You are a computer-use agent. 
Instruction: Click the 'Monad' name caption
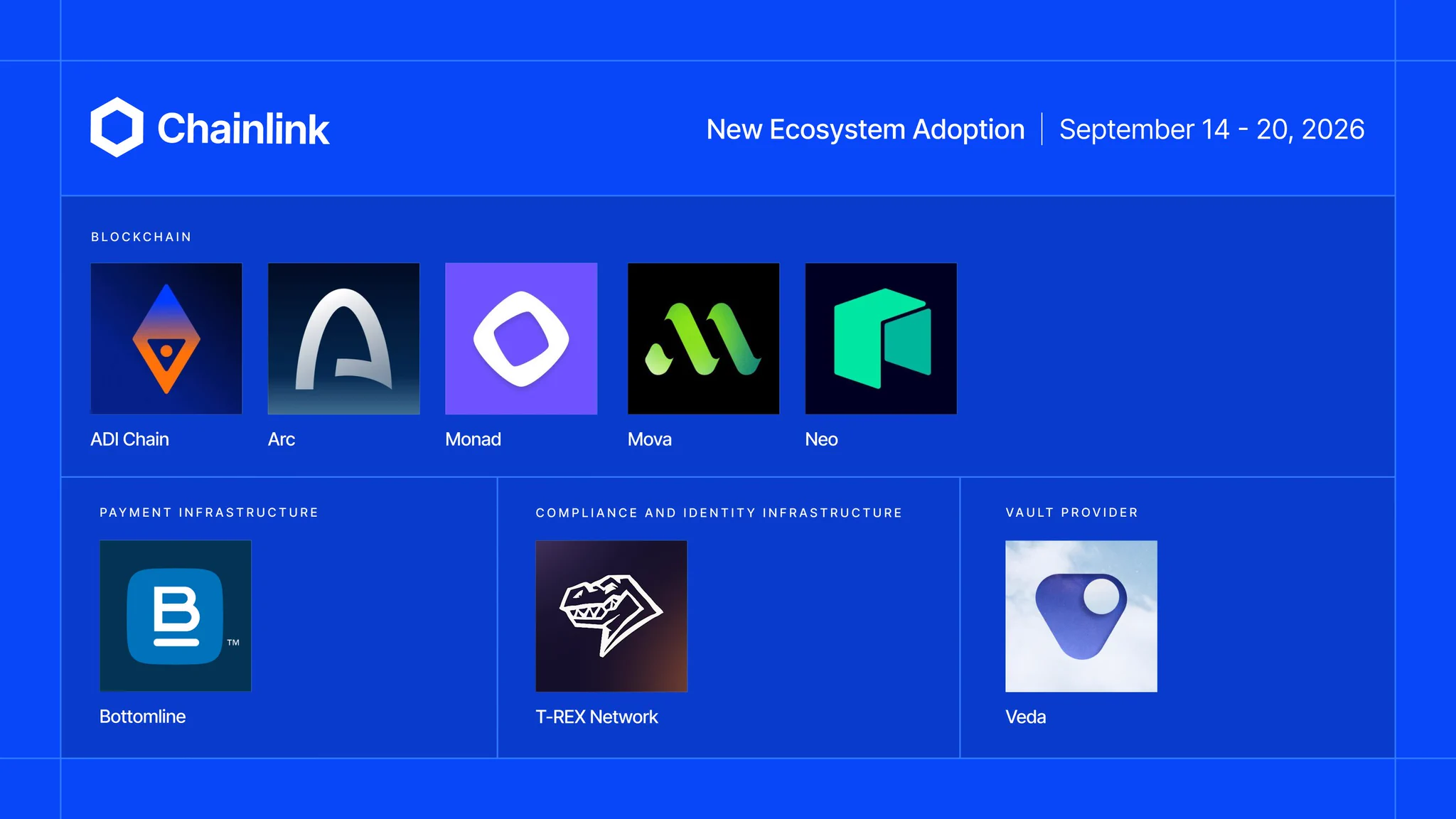(x=473, y=439)
